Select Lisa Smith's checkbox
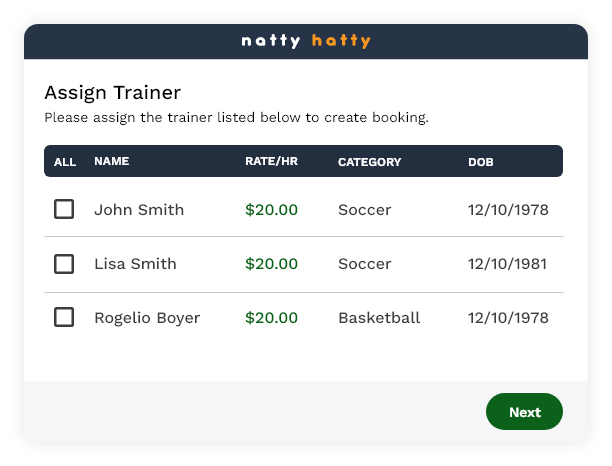Image resolution: width=612 pixels, height=466 pixels. click(64, 264)
